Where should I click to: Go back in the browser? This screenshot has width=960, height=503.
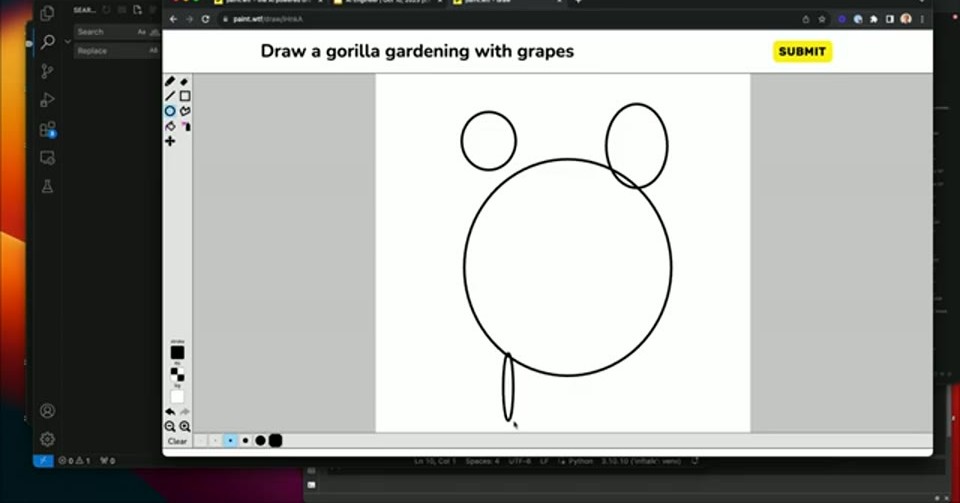pos(173,19)
